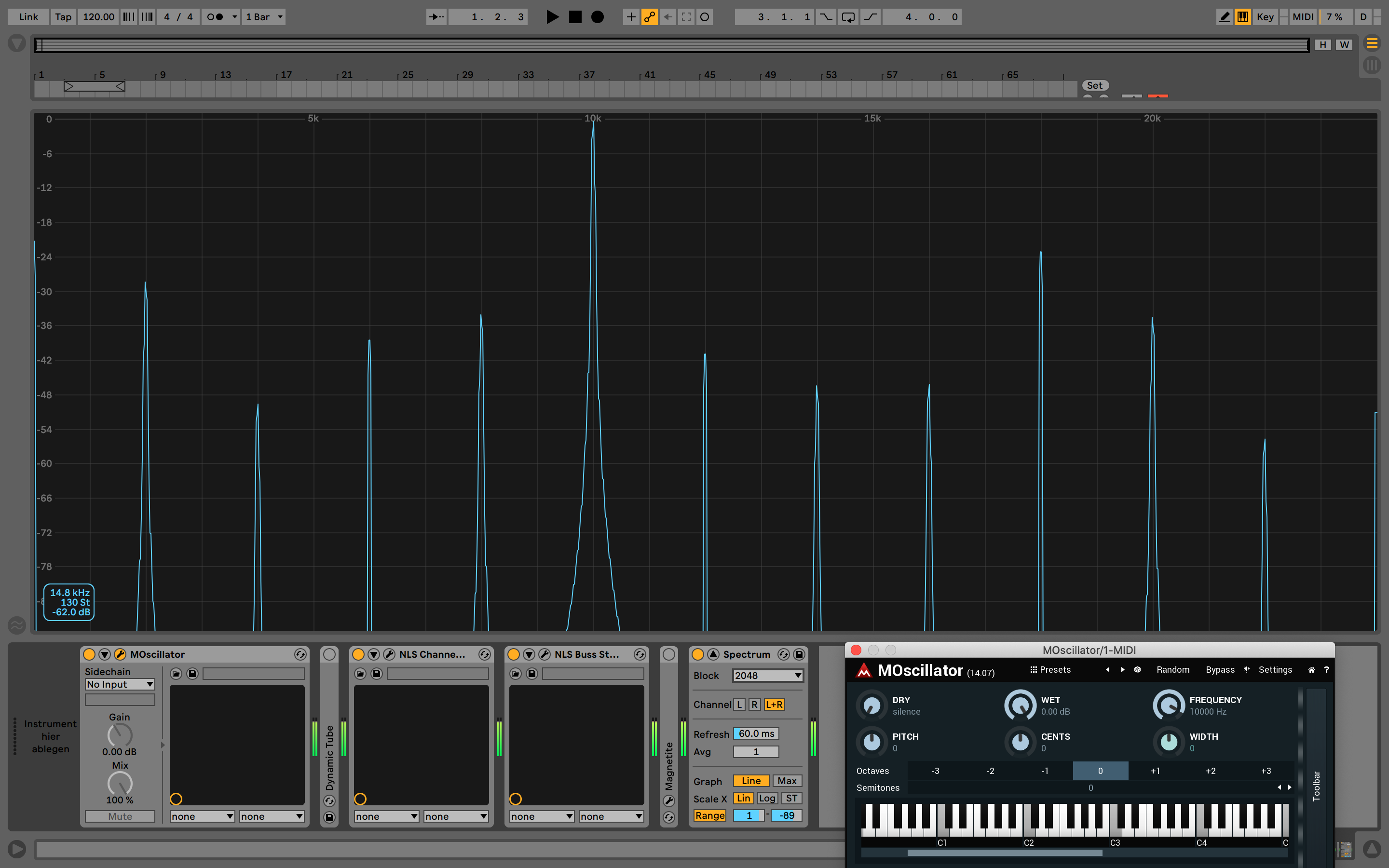Open the MOscillator Presets menu
This screenshot has height=868, width=1389.
(1050, 669)
